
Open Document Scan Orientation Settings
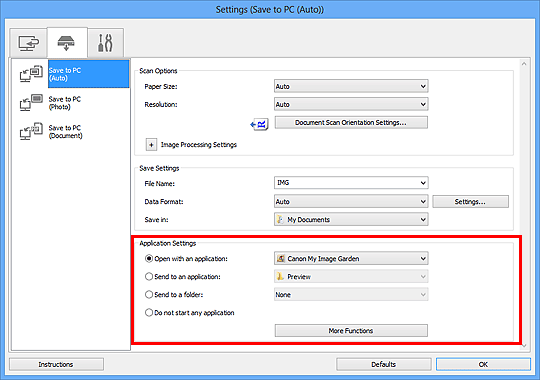coord(351,122)
